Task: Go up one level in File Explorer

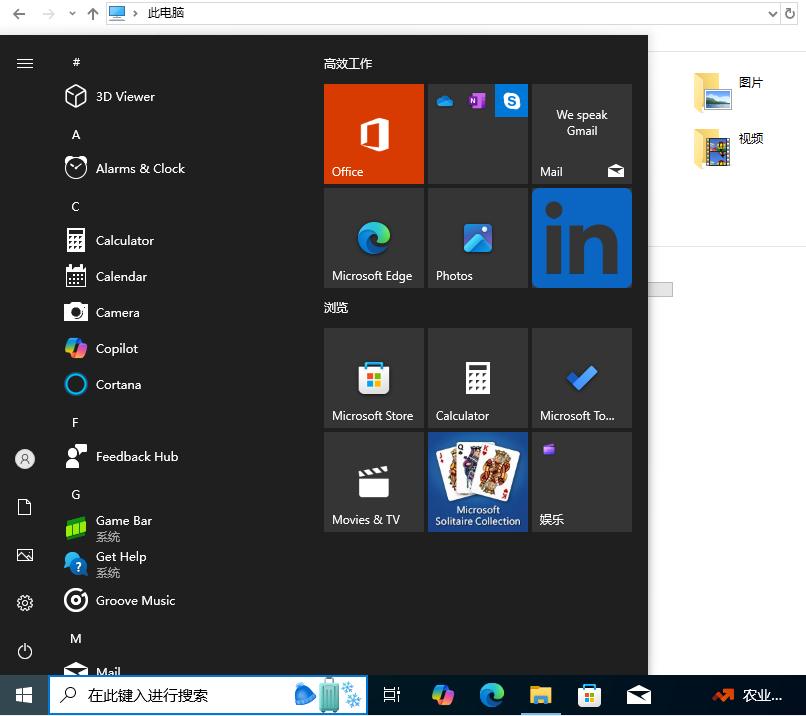Action: coord(93,14)
